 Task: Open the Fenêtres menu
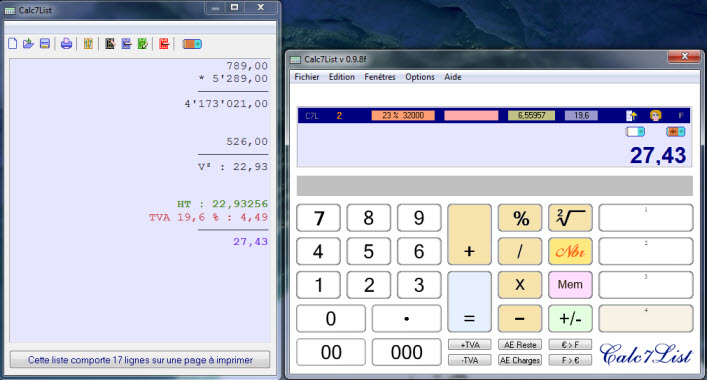click(380, 77)
